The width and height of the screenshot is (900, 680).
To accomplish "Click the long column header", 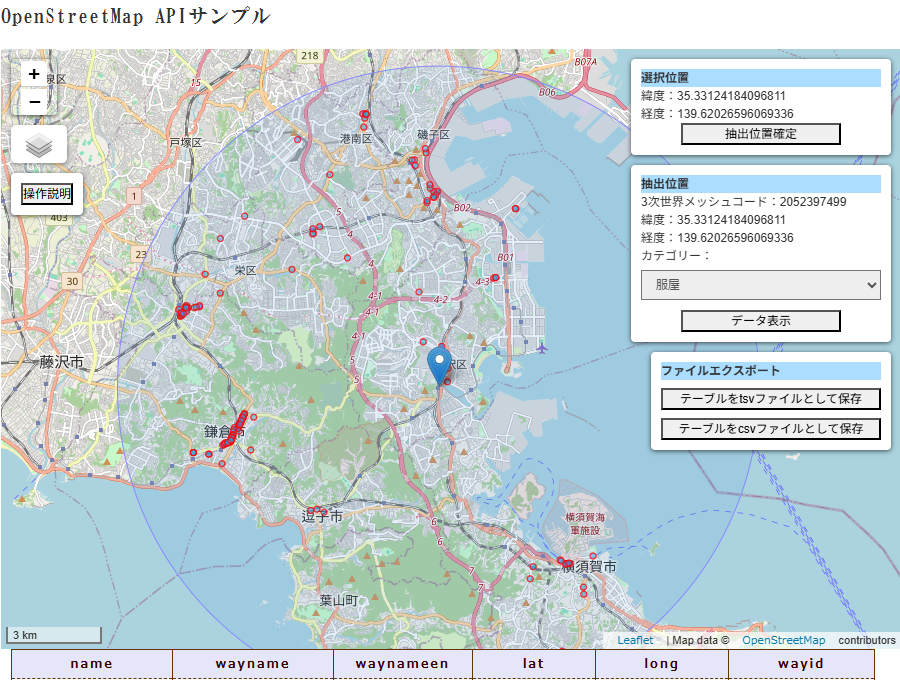I will [x=661, y=664].
